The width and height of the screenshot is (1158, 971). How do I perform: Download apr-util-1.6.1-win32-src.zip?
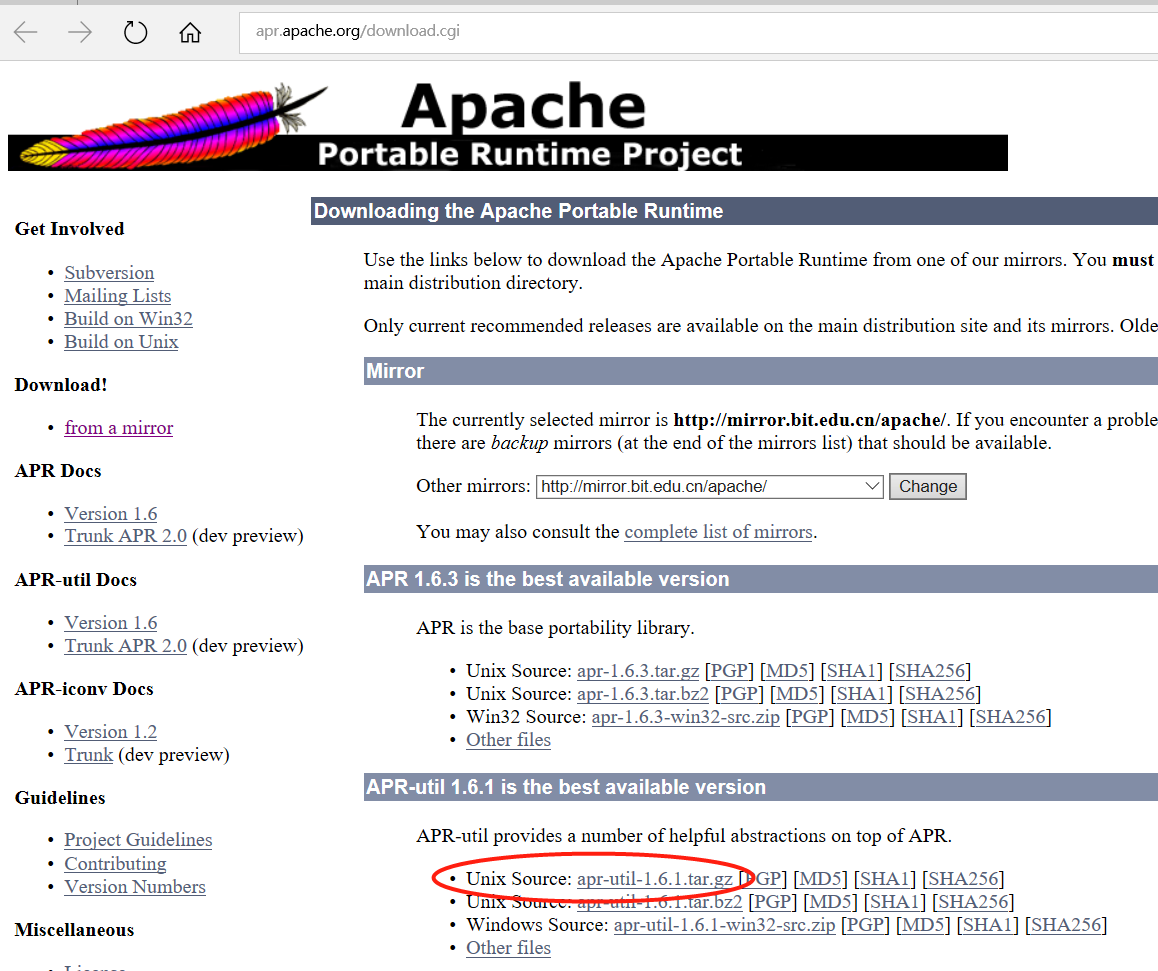point(724,924)
